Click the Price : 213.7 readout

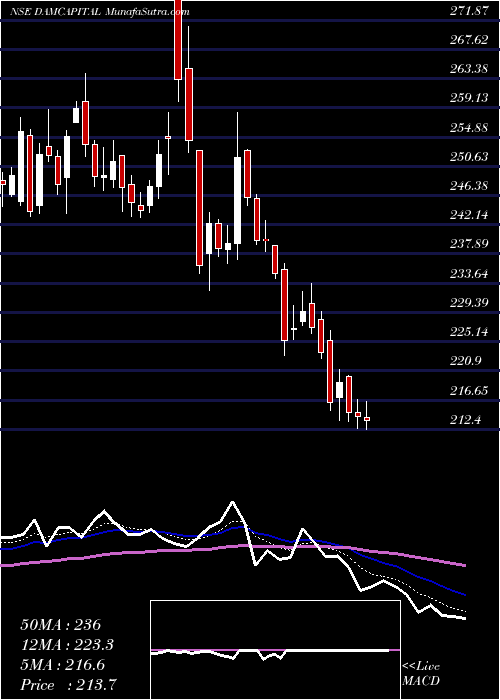(70, 685)
